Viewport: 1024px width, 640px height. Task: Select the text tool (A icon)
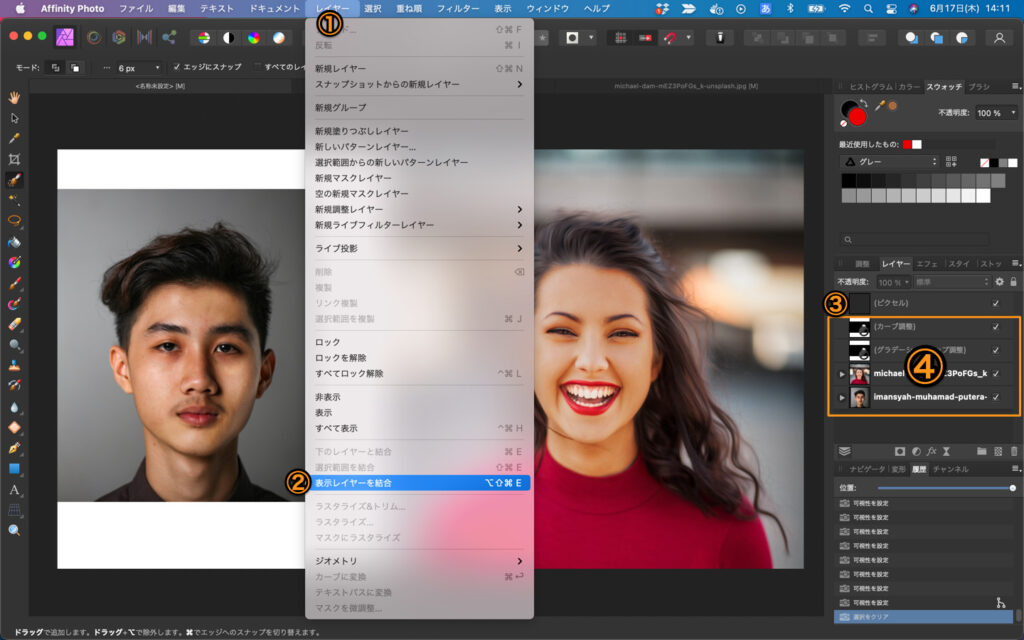pyautogui.click(x=15, y=490)
